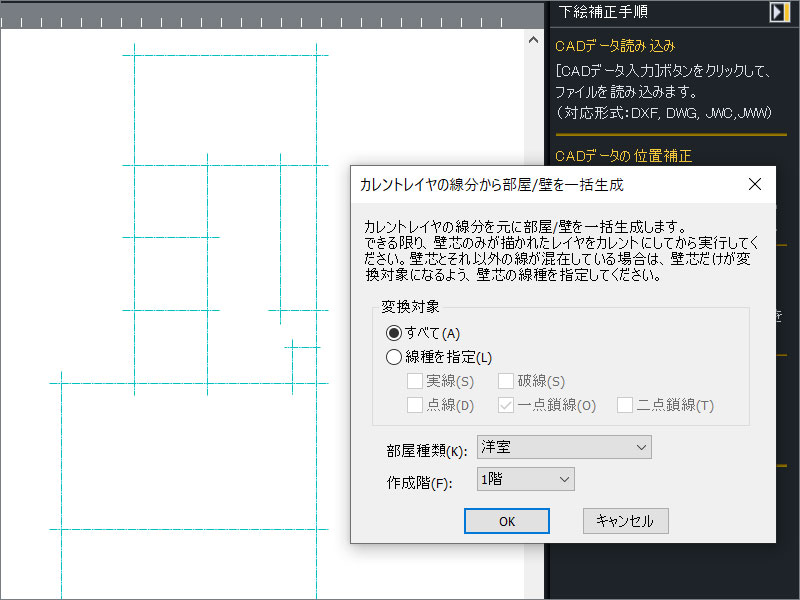Click the black arrow icon beside 下絵補正手順 title

pos(780,11)
